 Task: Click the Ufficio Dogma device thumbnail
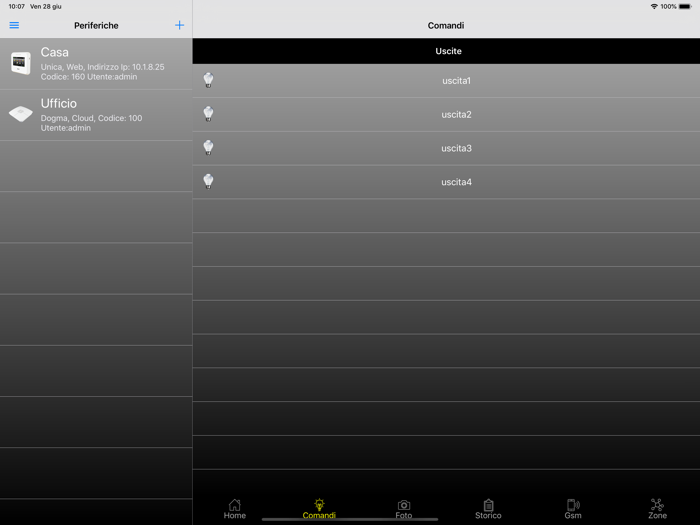21,113
